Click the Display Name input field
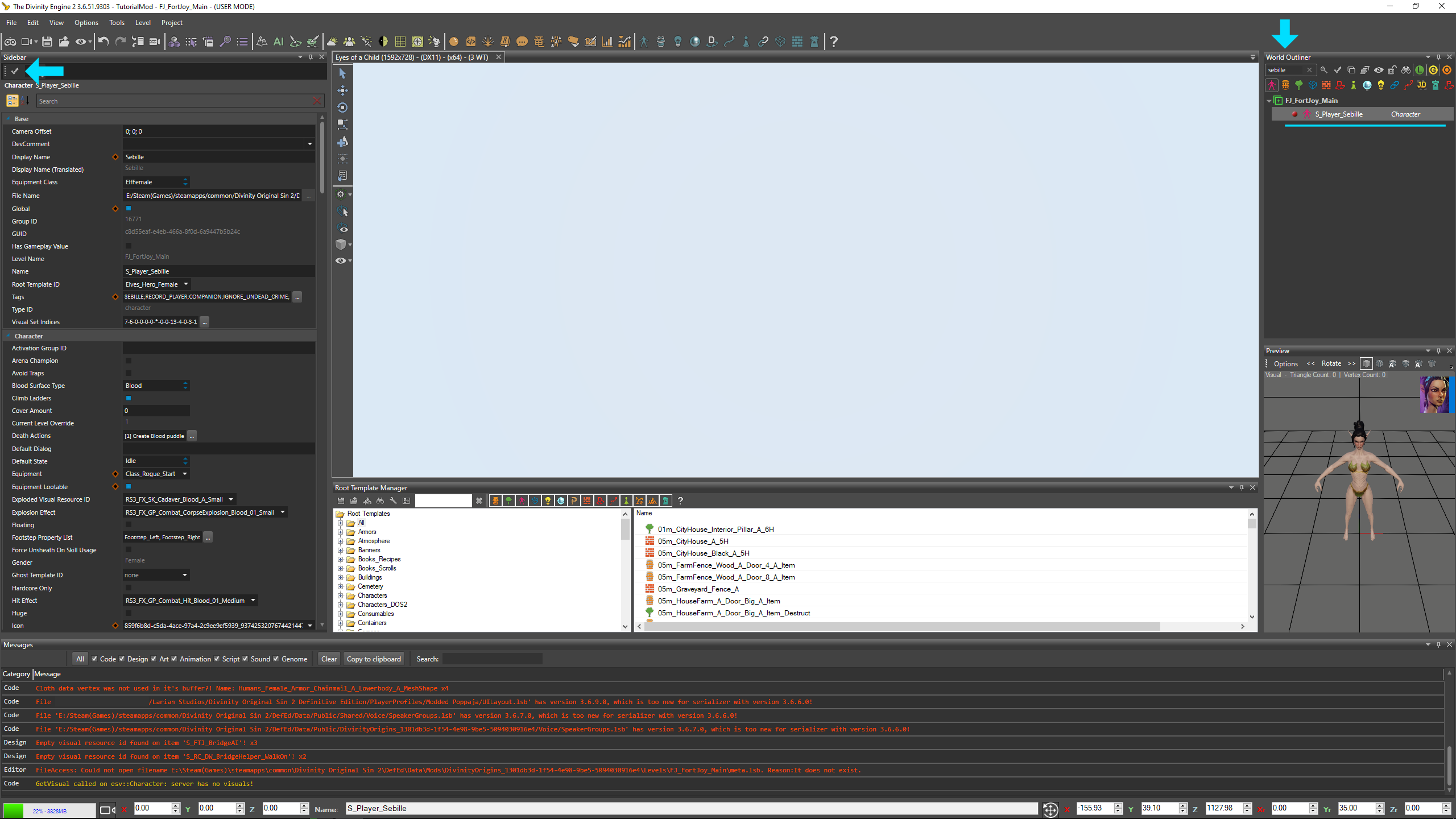 click(219, 157)
